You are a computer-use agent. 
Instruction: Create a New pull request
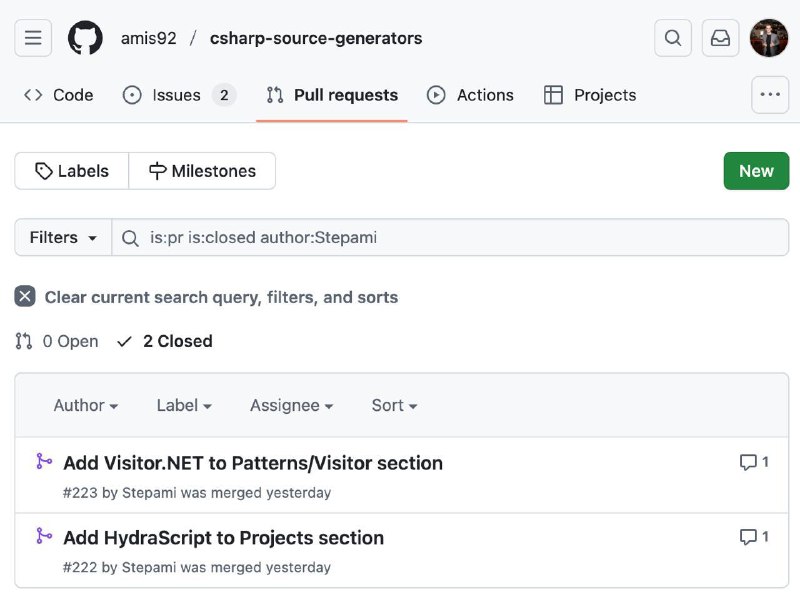click(756, 171)
